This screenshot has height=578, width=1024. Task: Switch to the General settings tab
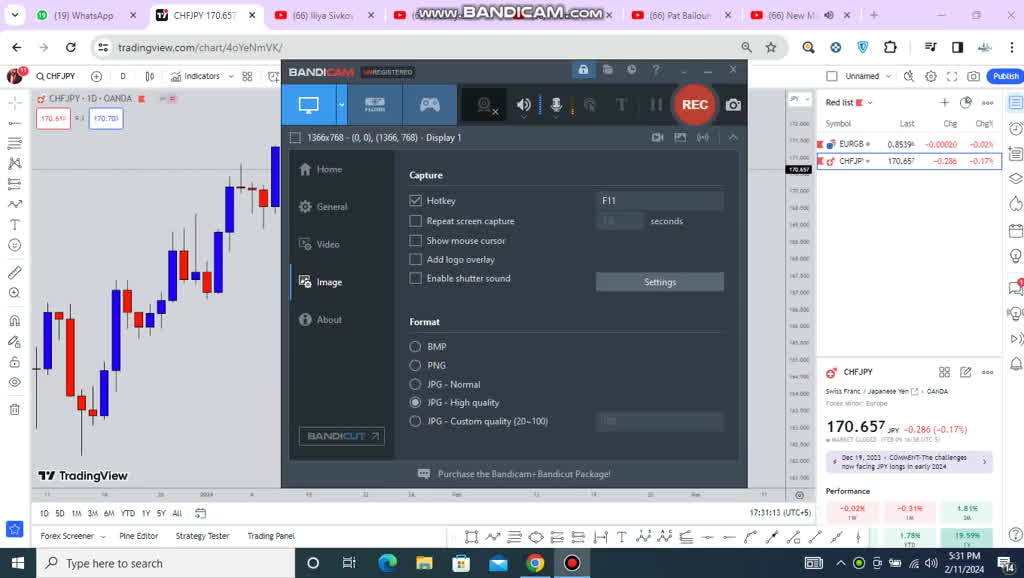coord(331,207)
